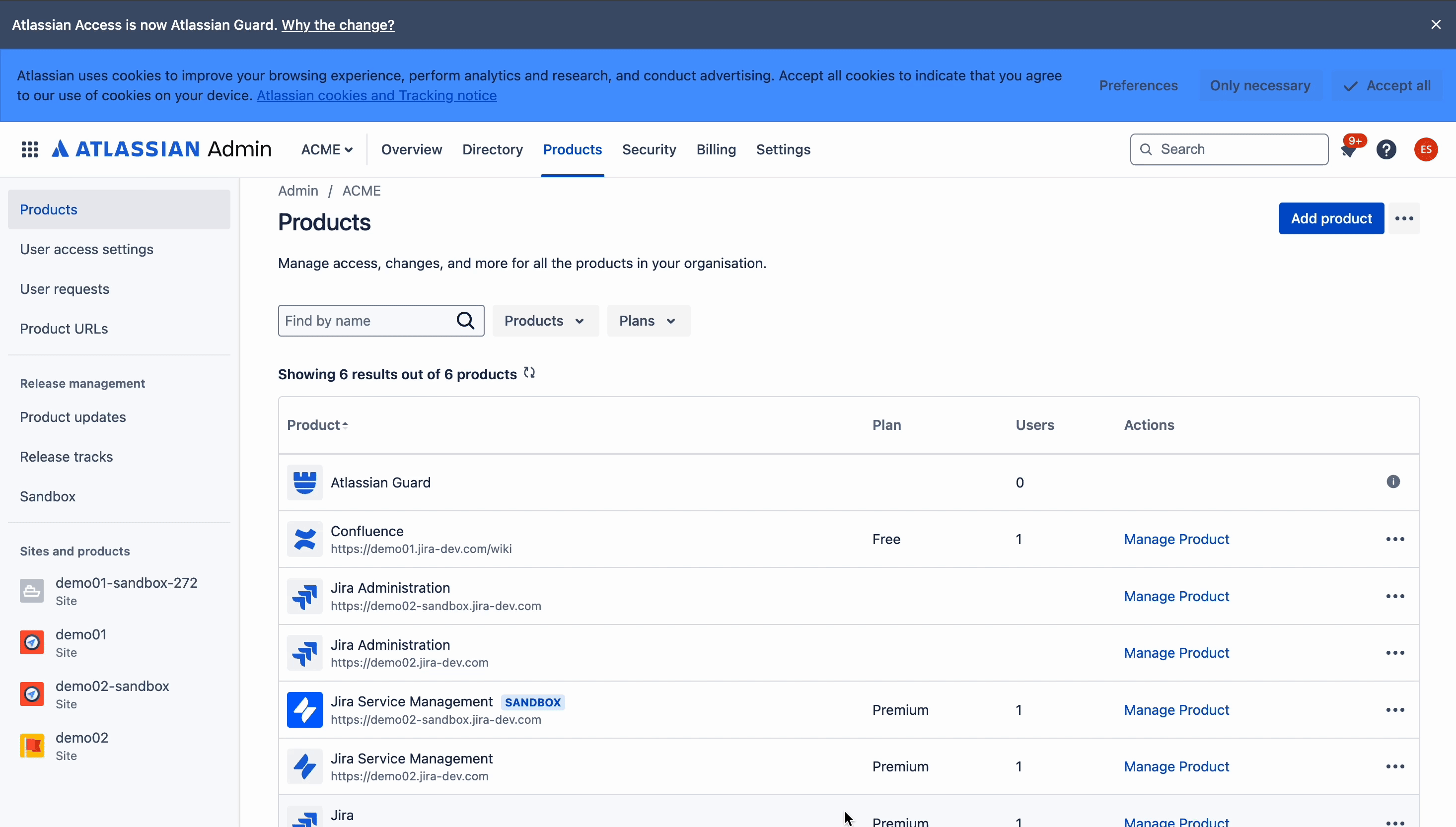
Task: Switch to the Directory tab
Action: tap(492, 149)
